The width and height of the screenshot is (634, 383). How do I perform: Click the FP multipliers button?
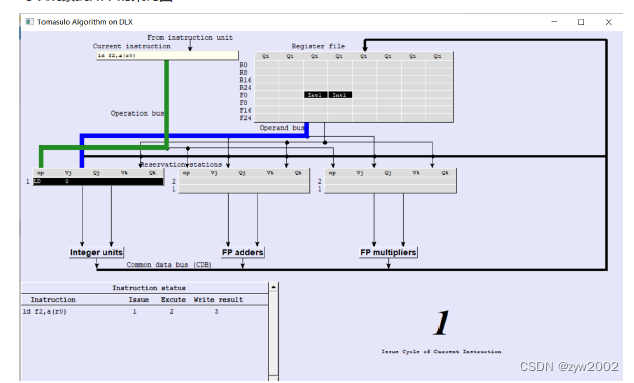click(x=388, y=252)
